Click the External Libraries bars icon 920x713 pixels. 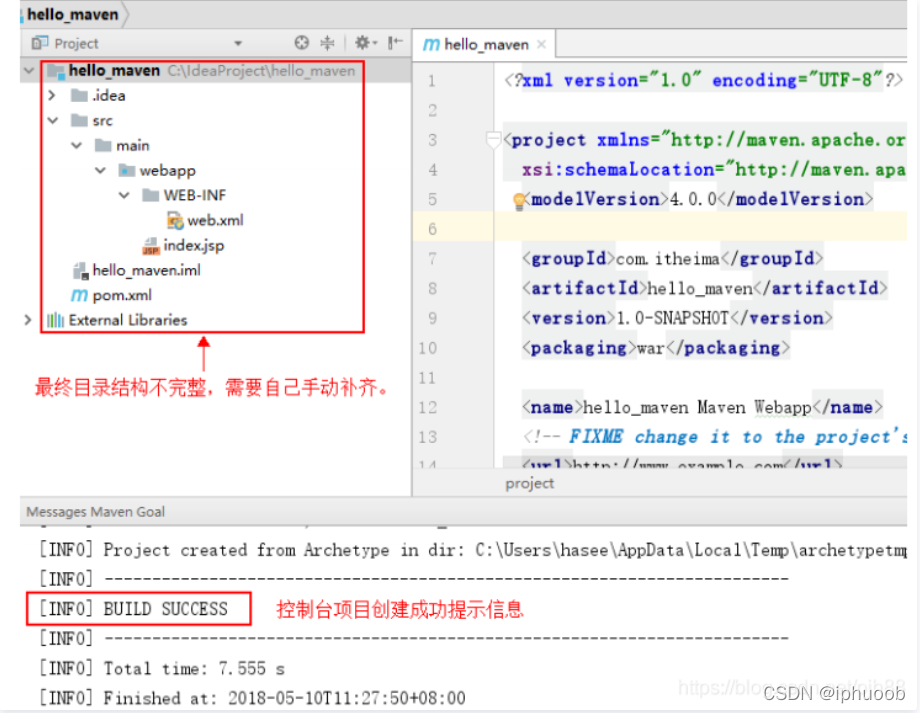pyautogui.click(x=55, y=320)
